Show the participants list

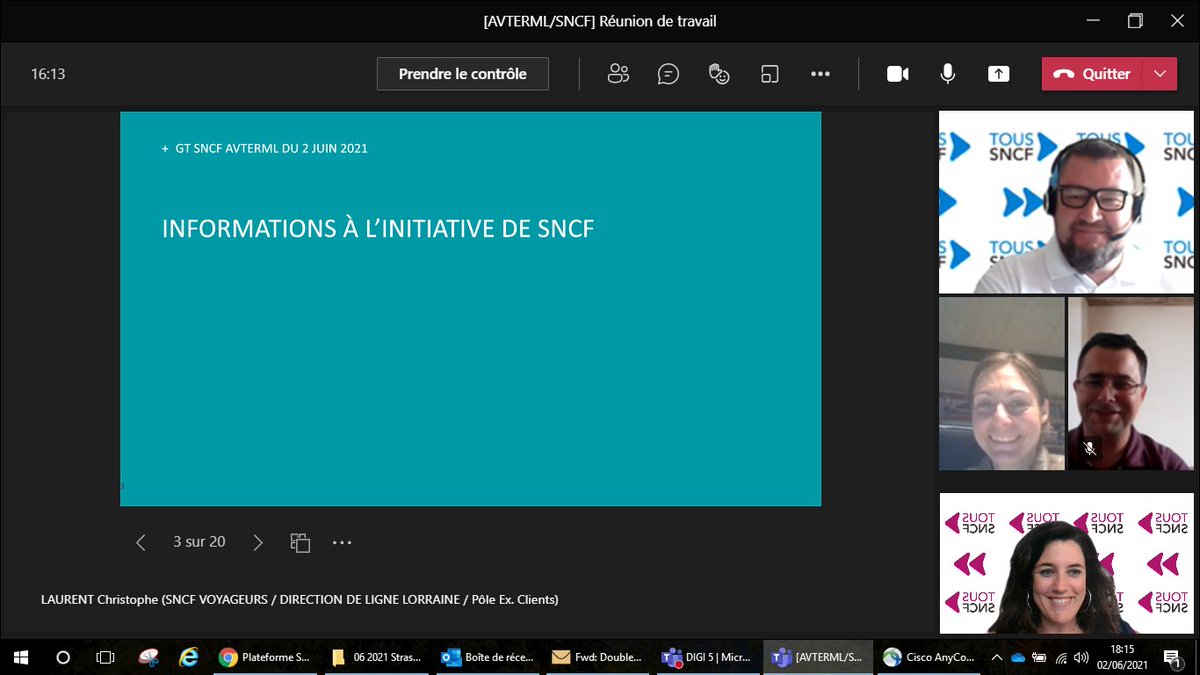(618, 73)
